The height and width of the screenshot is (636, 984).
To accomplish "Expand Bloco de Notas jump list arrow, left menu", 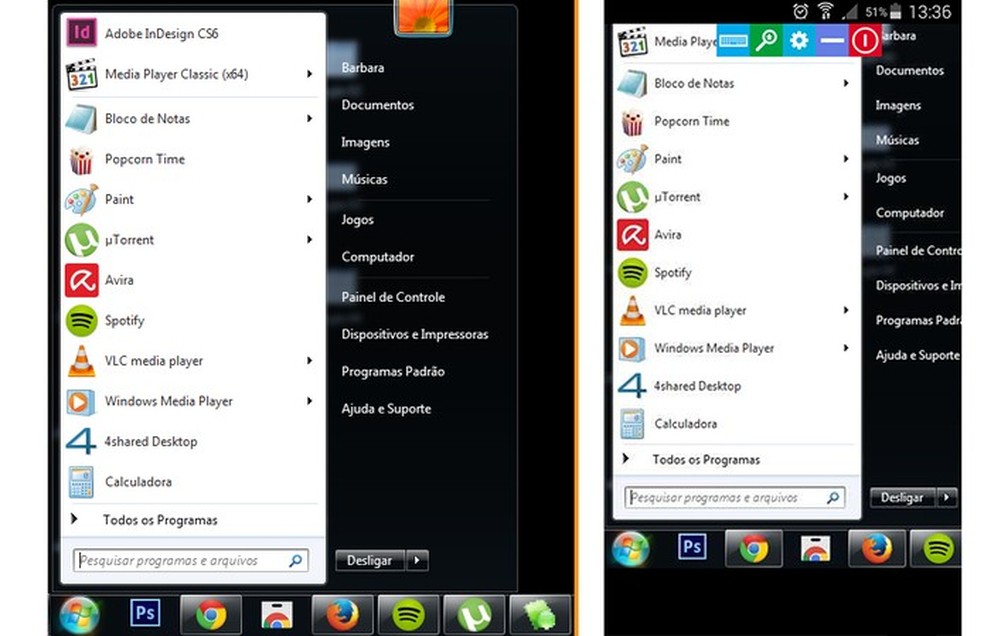I will pos(309,119).
